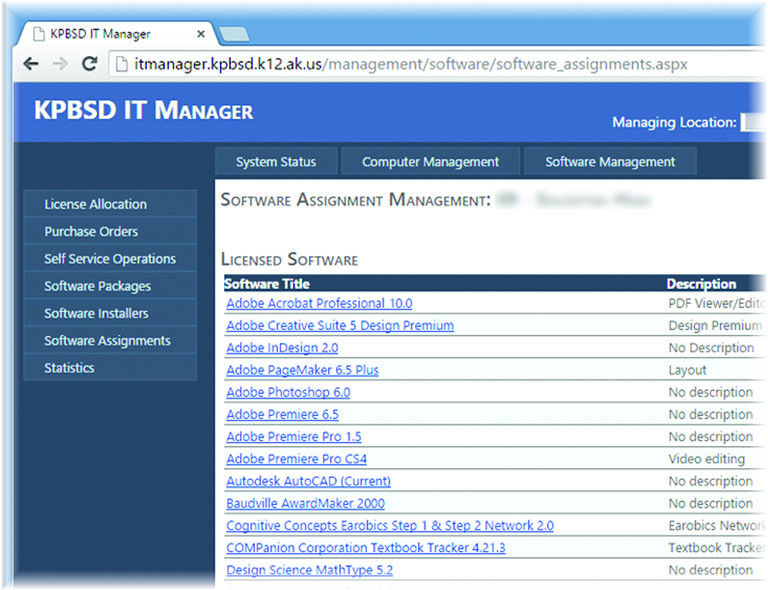Screen dimensions: 768x590
Task: Click the Software Title column header
Action: point(266,284)
